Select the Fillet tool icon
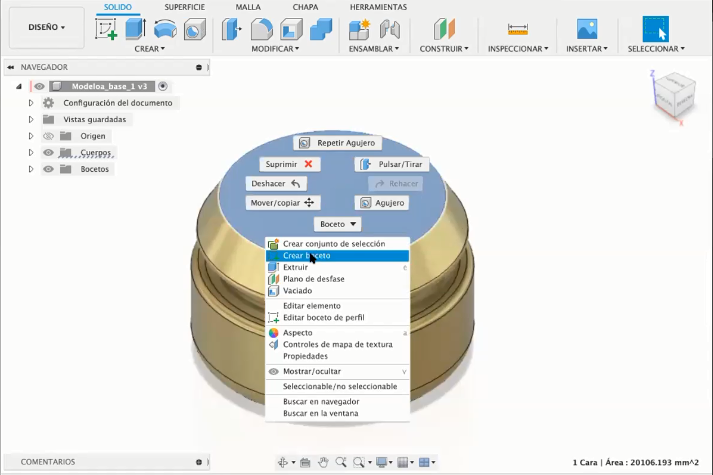 [262, 30]
